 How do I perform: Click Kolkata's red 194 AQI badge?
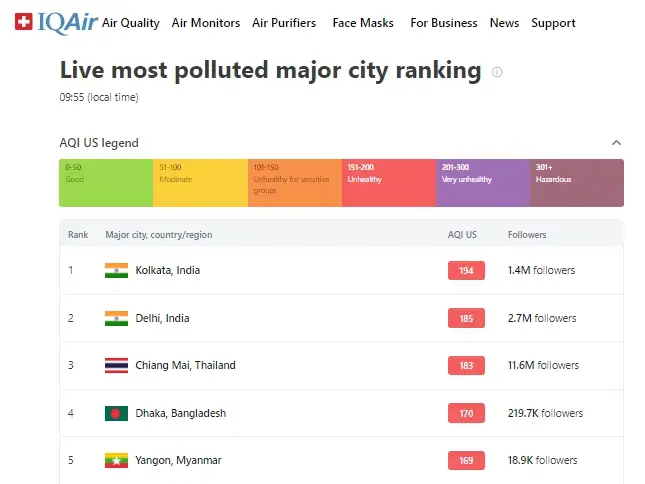pos(466,270)
